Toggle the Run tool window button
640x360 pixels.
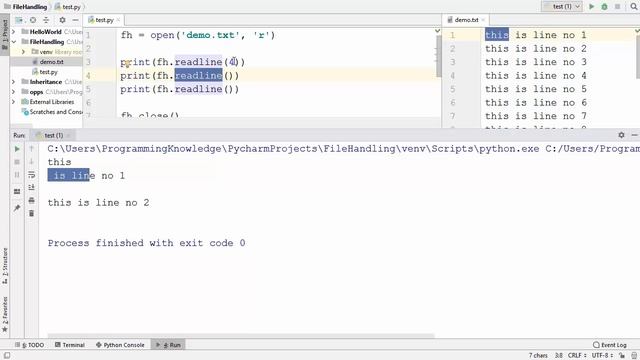(x=168, y=345)
